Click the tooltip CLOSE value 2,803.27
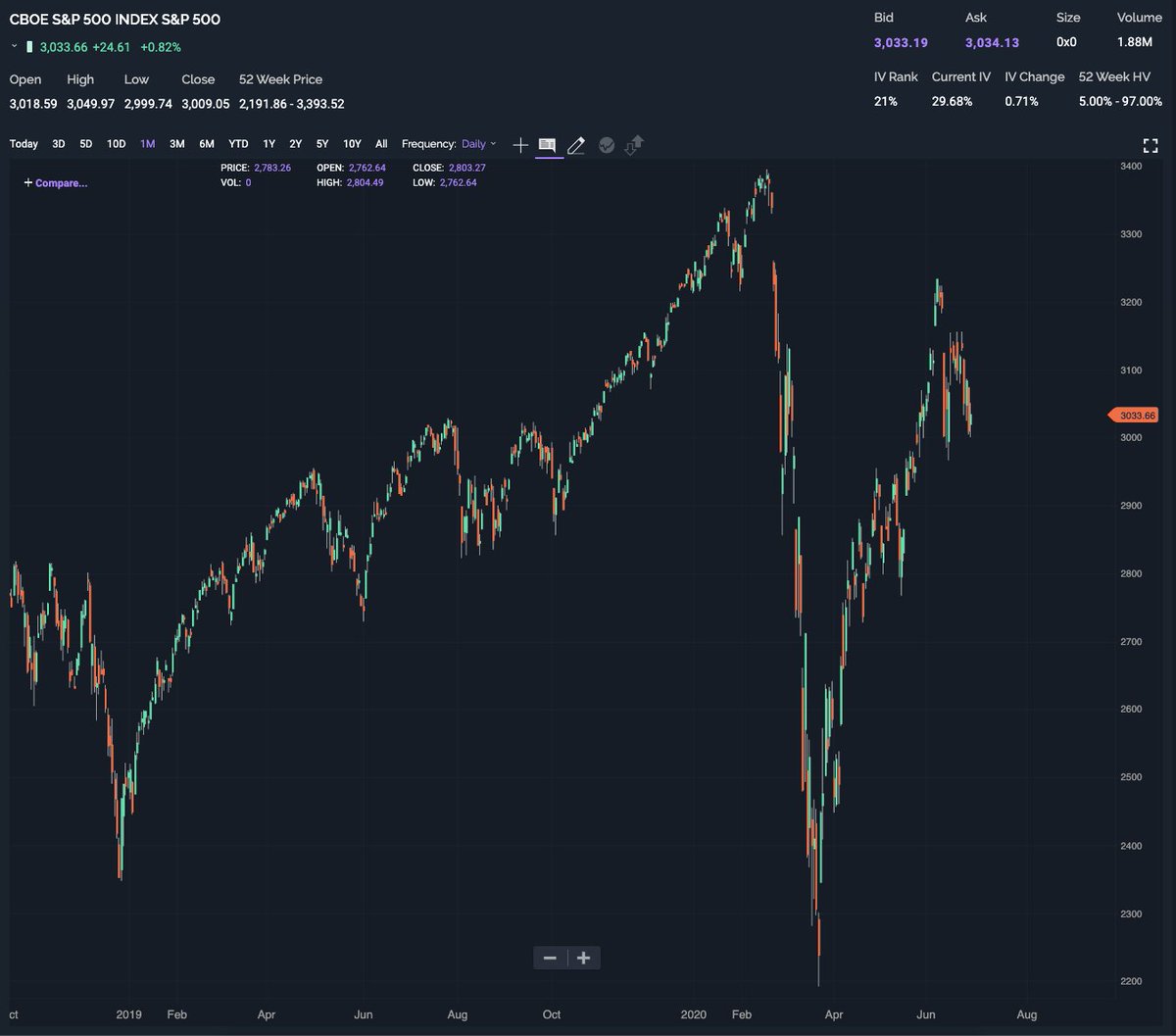This screenshot has height=1036, width=1176. [x=466, y=169]
